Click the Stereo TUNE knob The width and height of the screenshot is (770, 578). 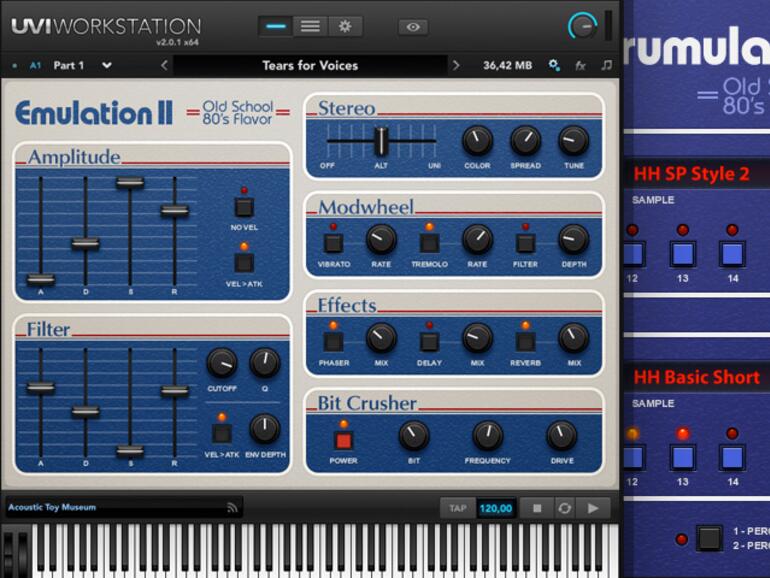[x=573, y=140]
